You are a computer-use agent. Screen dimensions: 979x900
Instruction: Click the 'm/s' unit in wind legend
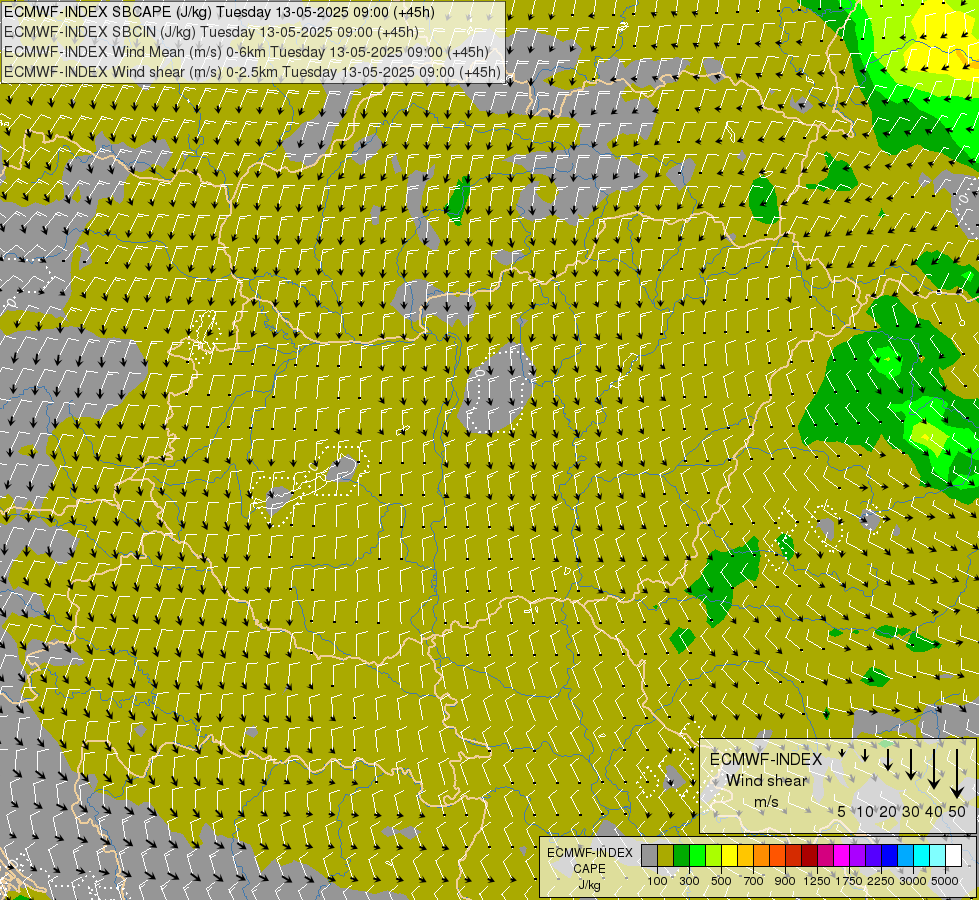click(767, 801)
